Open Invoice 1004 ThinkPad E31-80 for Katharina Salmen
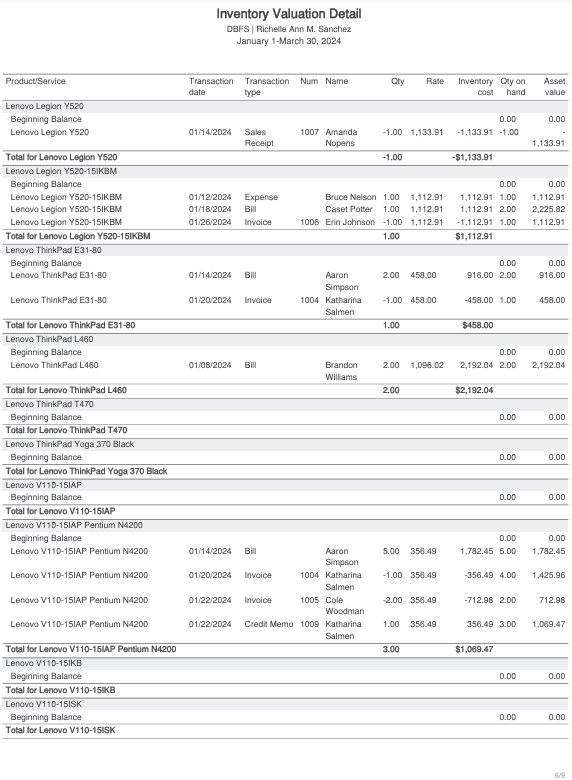The width and height of the screenshot is (572, 780). click(286, 306)
